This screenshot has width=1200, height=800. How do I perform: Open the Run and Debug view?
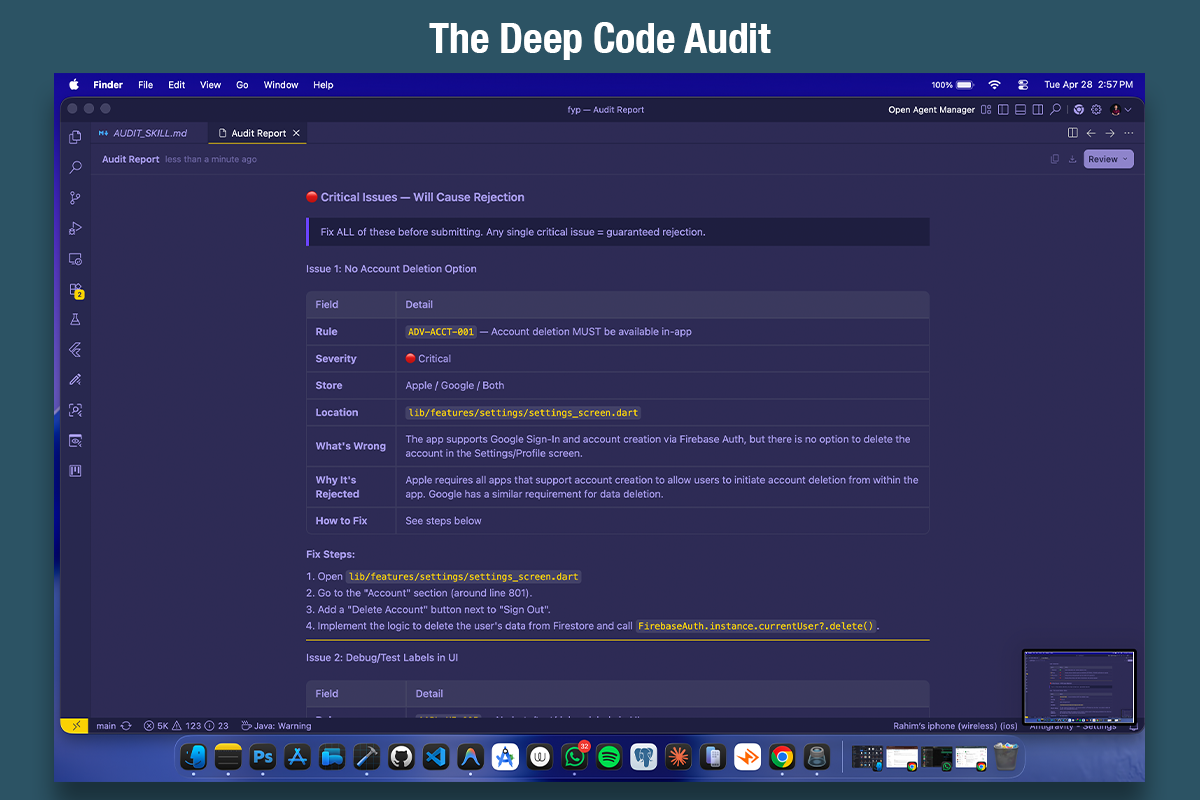(x=75, y=228)
